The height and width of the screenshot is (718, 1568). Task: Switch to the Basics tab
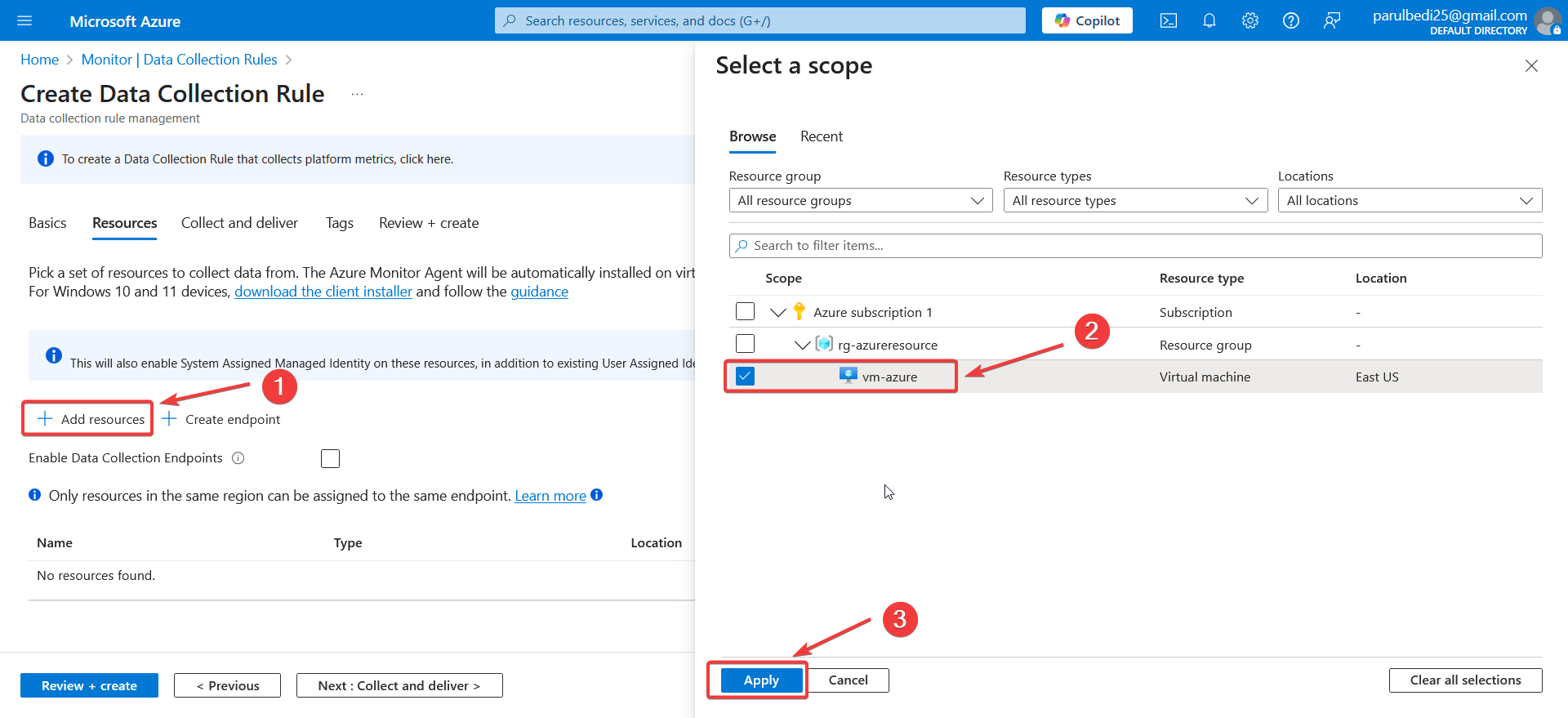[x=47, y=223]
